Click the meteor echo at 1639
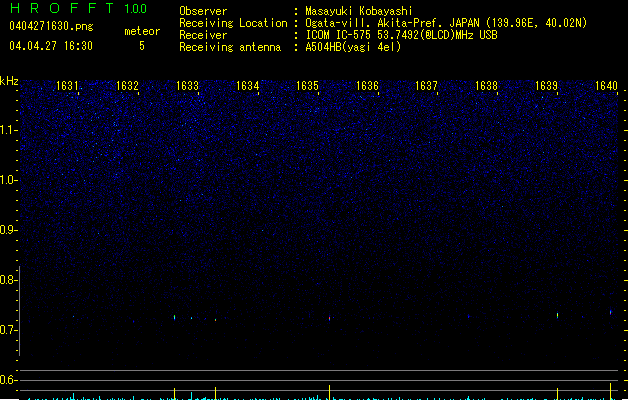Image resolution: width=629 pixels, height=400 pixels. tap(558, 315)
